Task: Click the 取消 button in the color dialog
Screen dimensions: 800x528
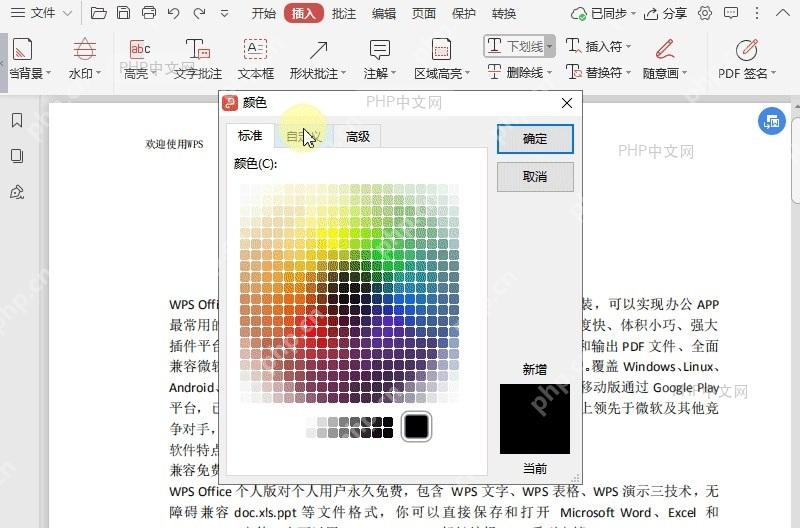Action: coord(535,177)
